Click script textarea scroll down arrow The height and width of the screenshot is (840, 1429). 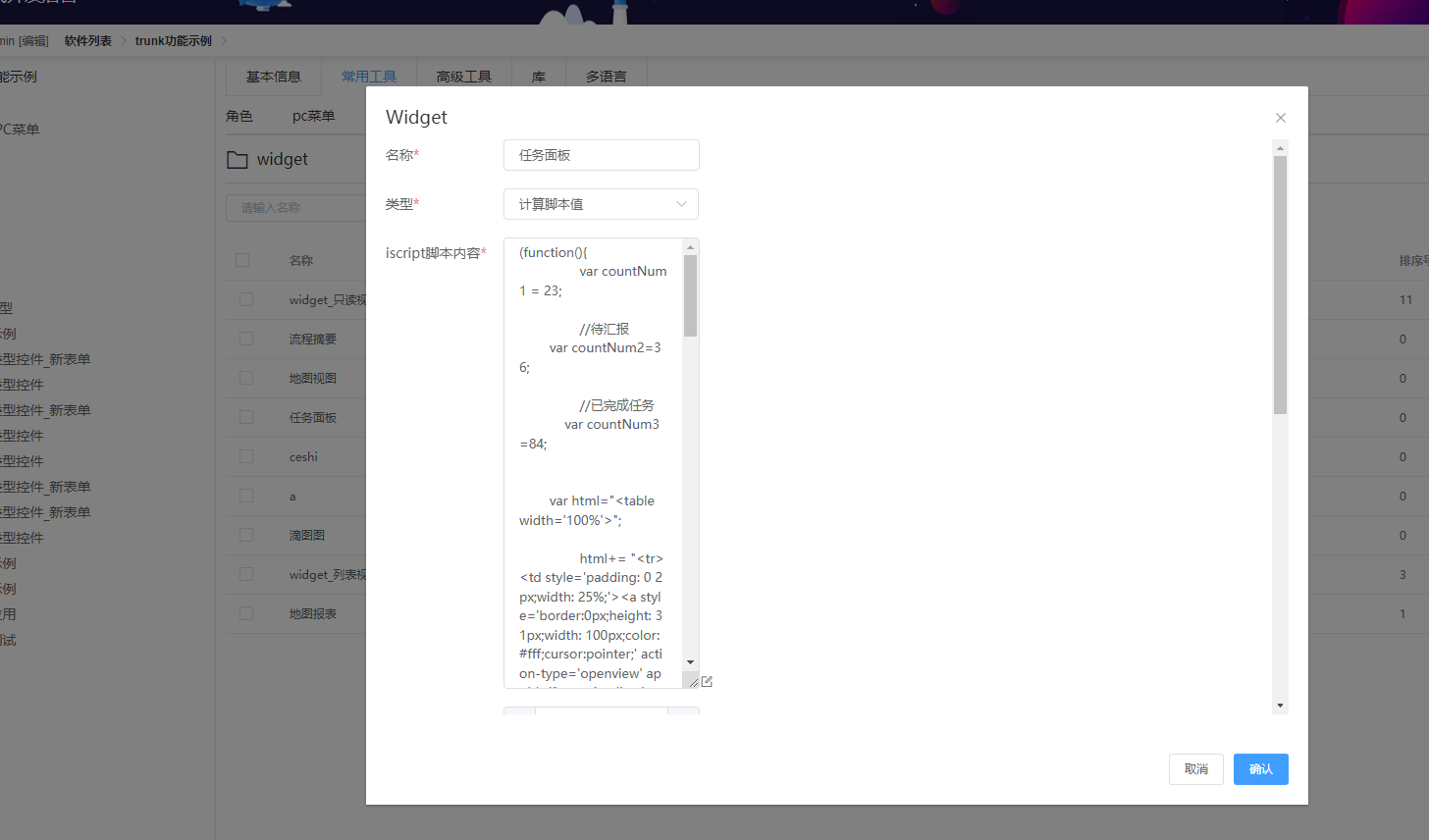[690, 662]
